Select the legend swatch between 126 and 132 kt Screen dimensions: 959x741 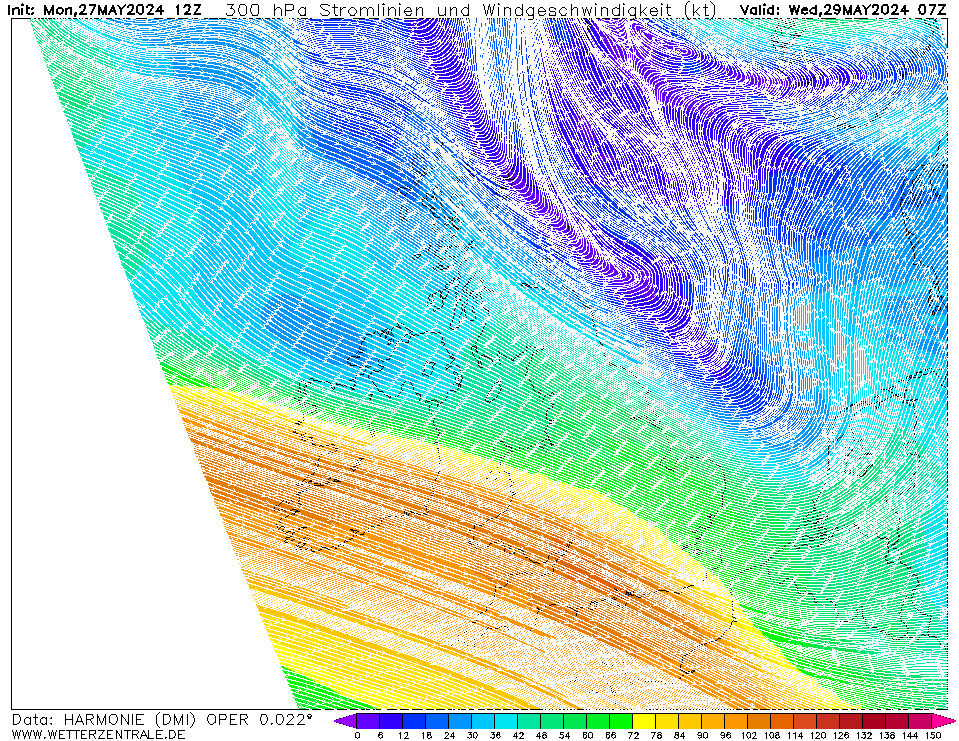tap(852, 721)
